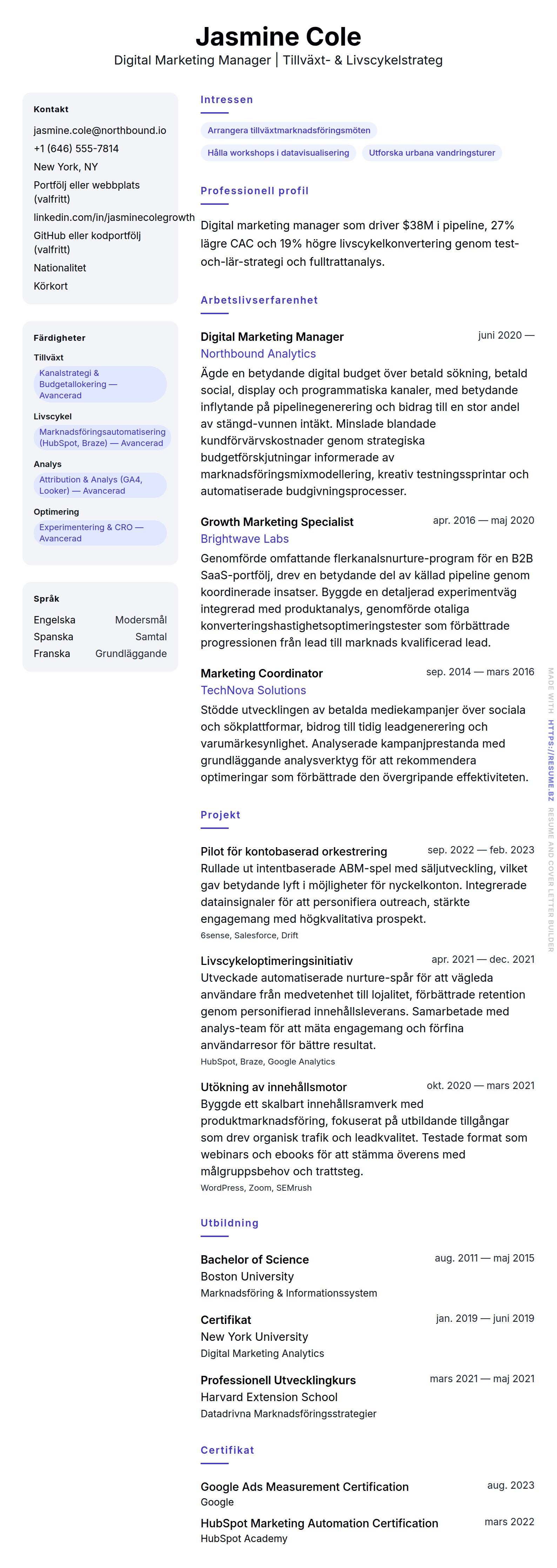
Task: Click the "Arrangera tillväxtmarknadsföringsmöten" interest tag
Action: [x=289, y=130]
